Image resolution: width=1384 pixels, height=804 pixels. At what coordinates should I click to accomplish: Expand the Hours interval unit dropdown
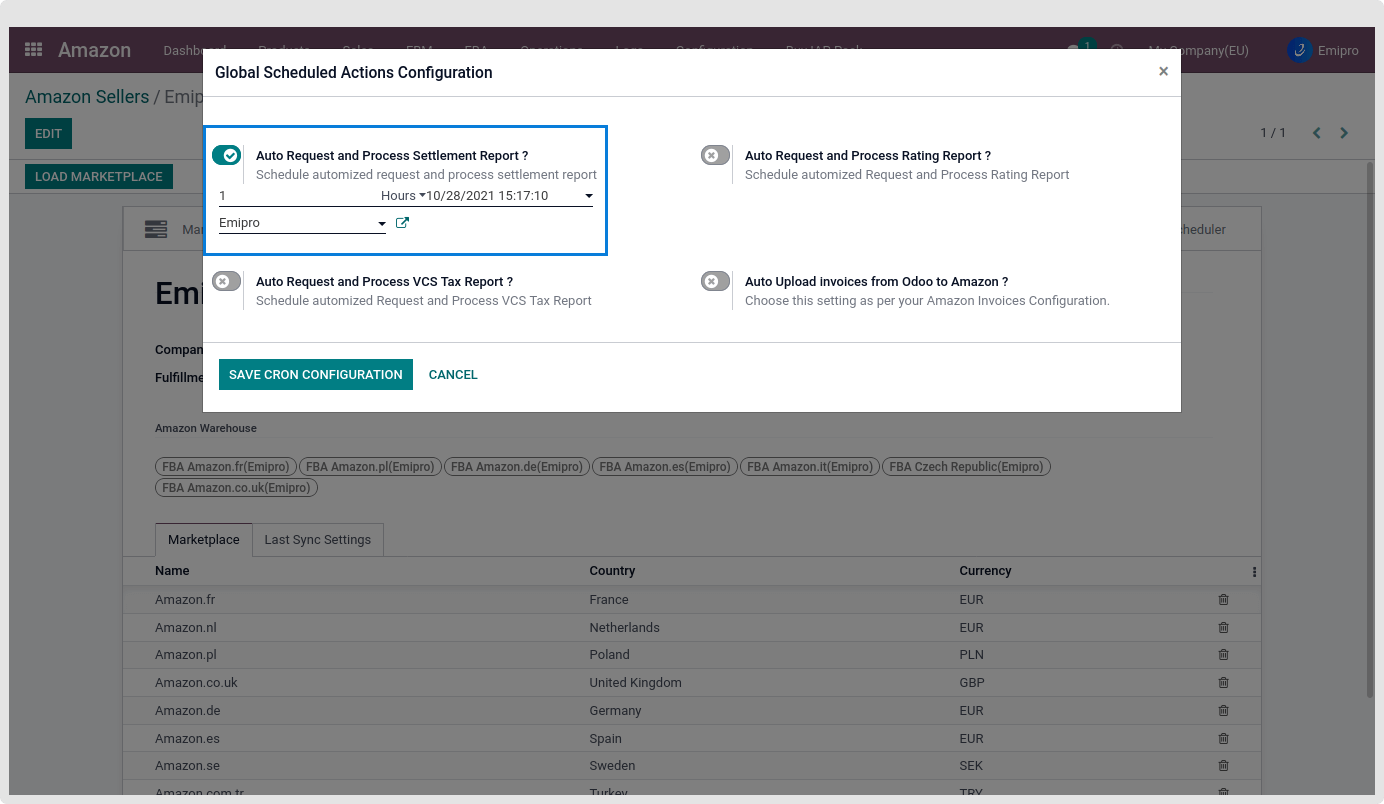tap(402, 196)
